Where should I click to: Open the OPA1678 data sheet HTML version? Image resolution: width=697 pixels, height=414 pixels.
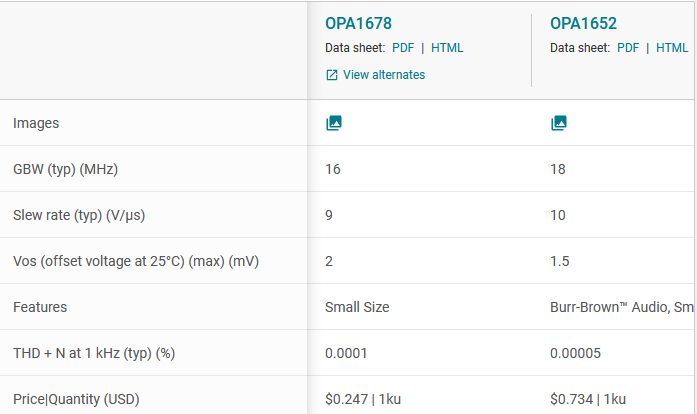pos(447,48)
